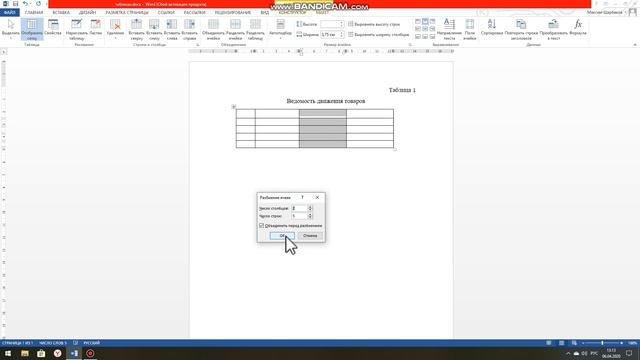
Task: Click the table move handle above the table
Action: coord(233,107)
